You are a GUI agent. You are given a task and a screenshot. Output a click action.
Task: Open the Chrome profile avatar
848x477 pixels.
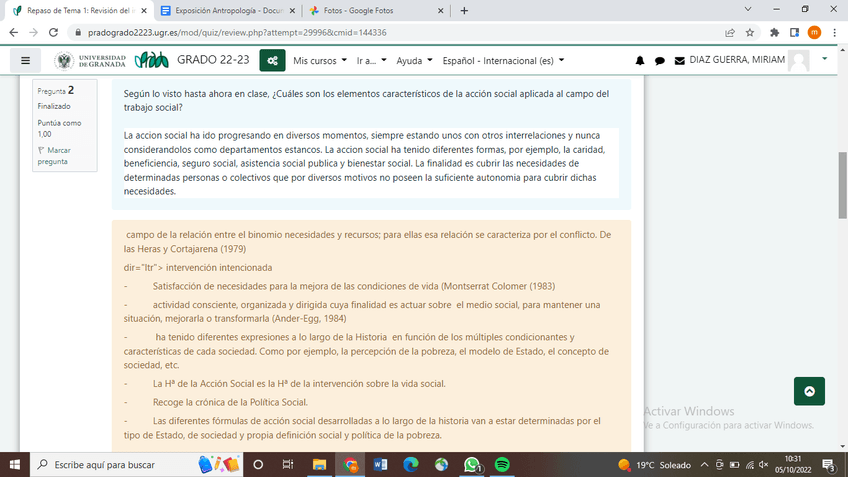pyautogui.click(x=814, y=32)
